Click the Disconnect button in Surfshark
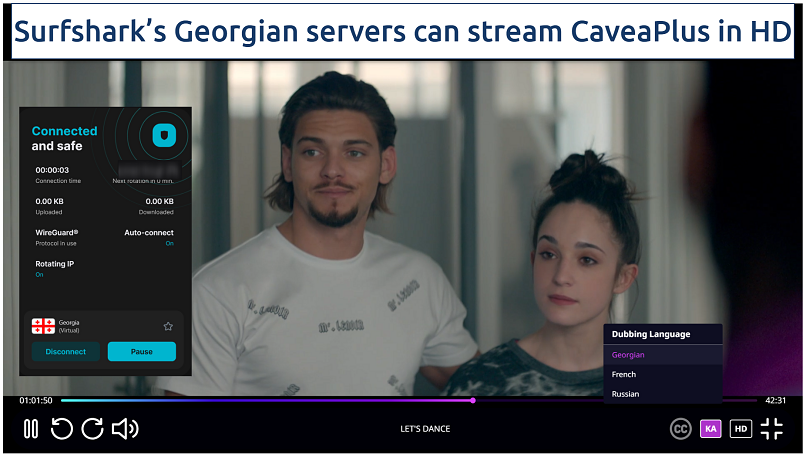Image resolution: width=806 pixels, height=457 pixels. (x=66, y=352)
